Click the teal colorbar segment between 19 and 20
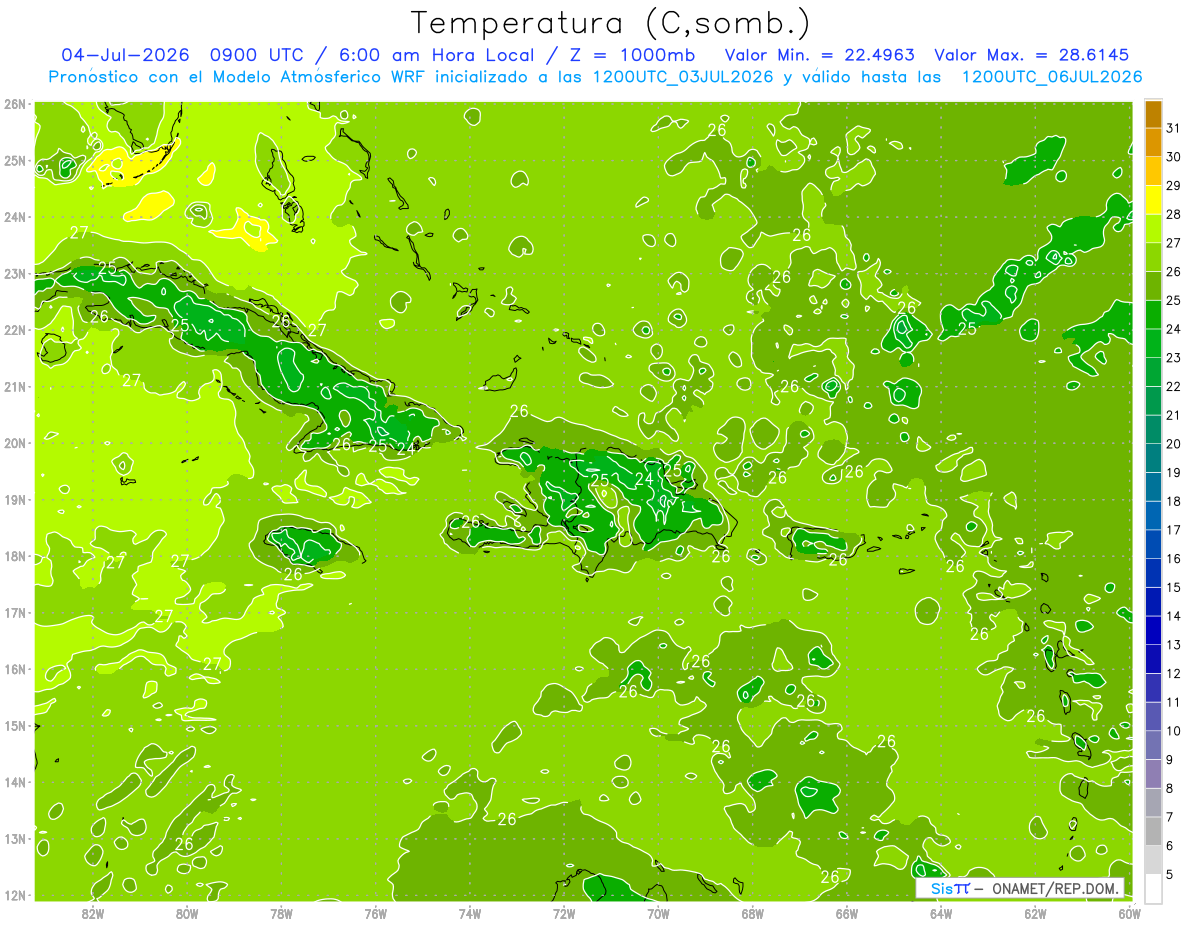Viewport: 1200px width, 927px height. click(x=1153, y=458)
